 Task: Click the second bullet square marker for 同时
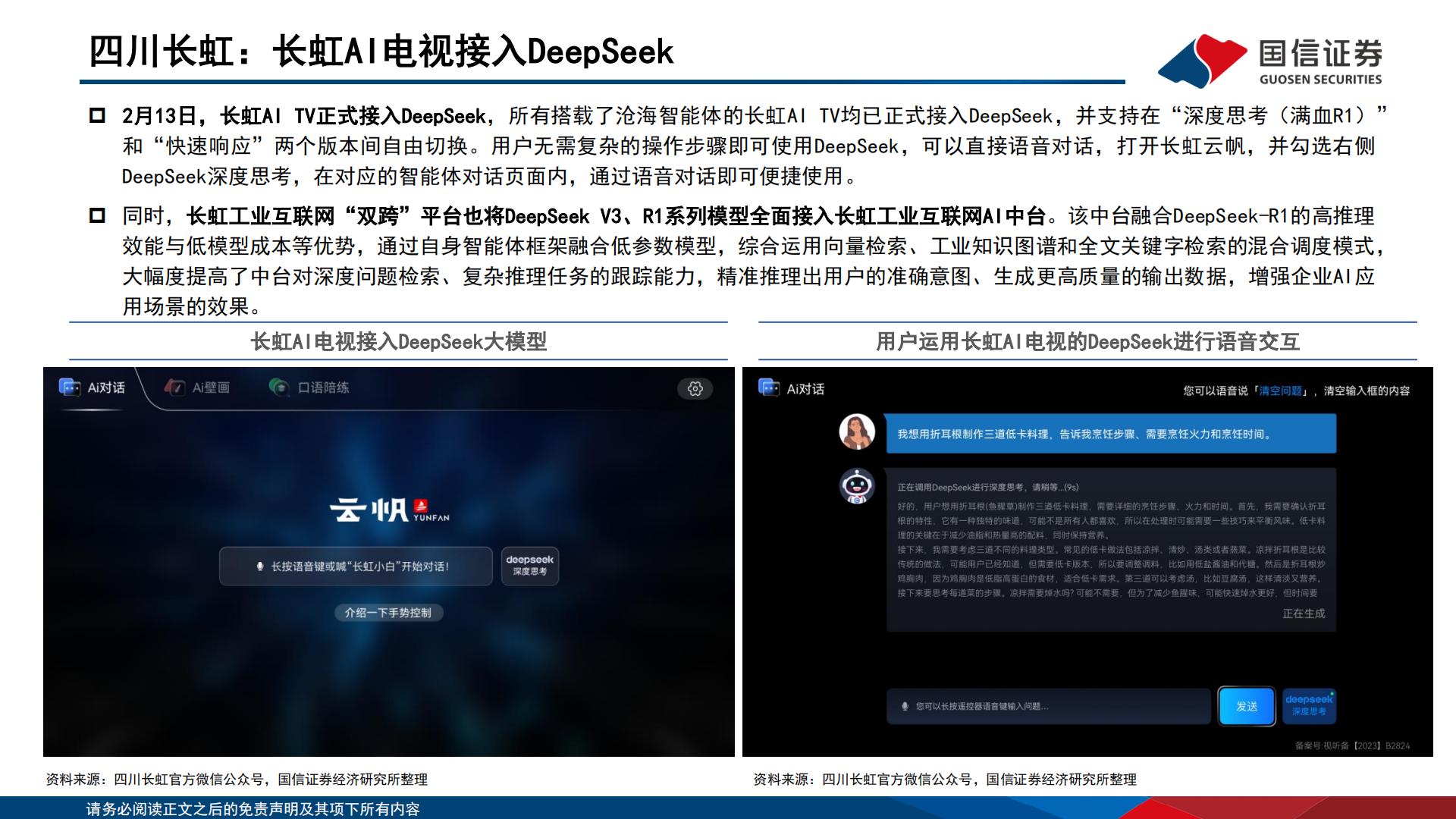tap(97, 215)
